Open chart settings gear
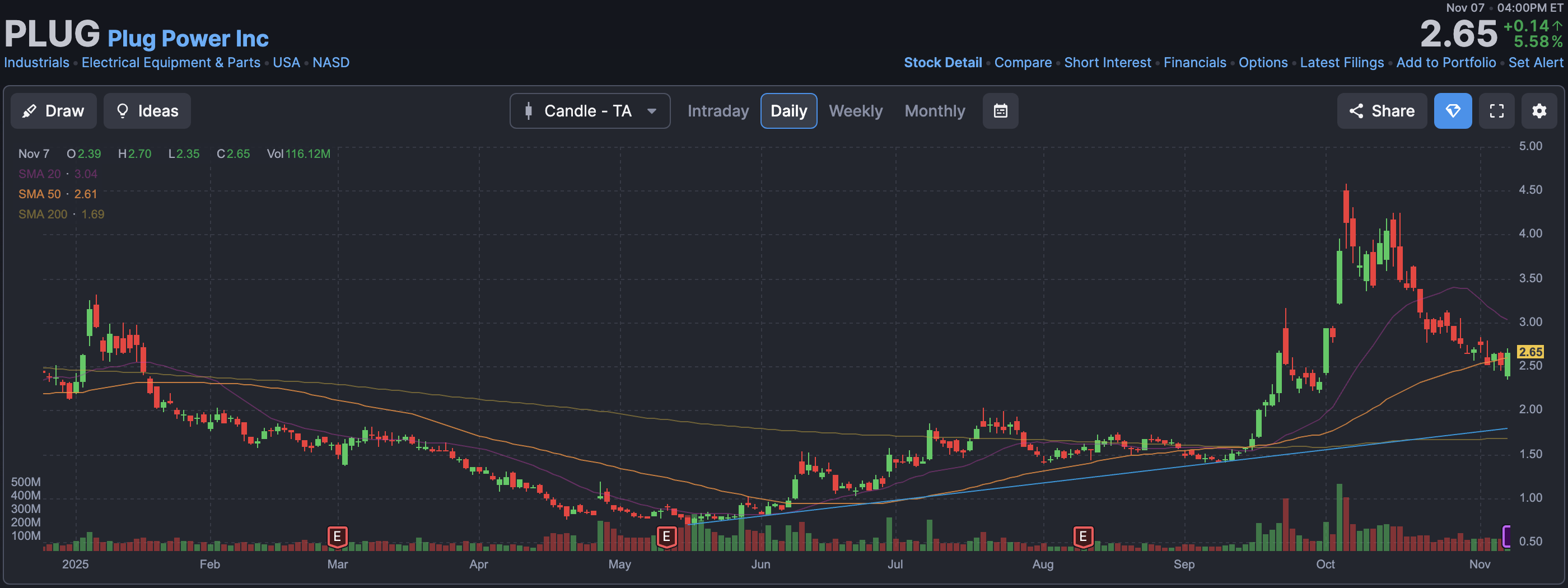This screenshot has width=1568, height=588. 1539,111
